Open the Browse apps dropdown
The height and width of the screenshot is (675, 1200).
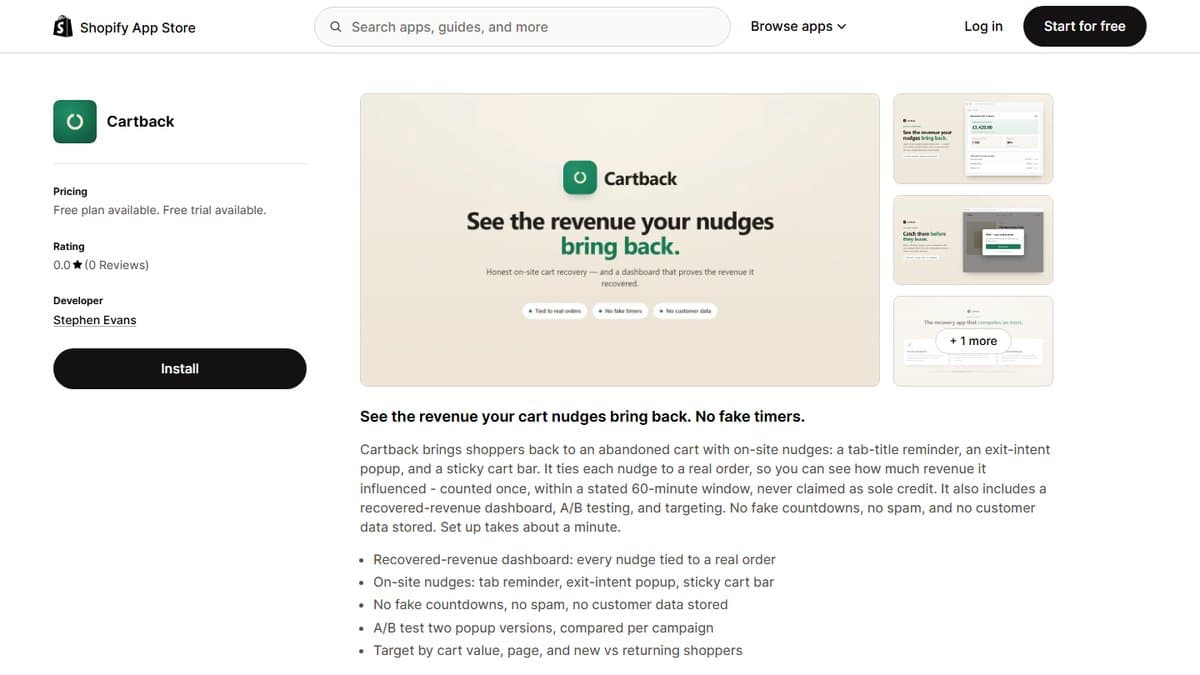click(798, 27)
